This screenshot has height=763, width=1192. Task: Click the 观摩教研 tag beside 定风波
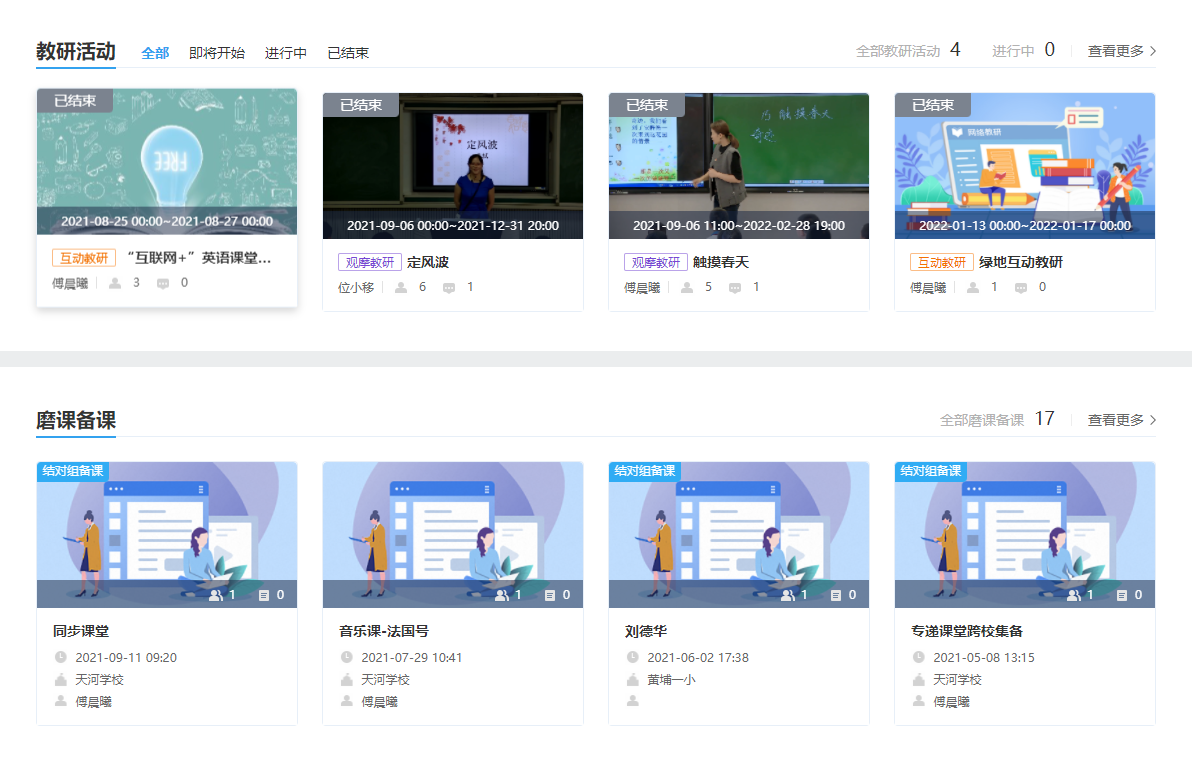pos(370,262)
